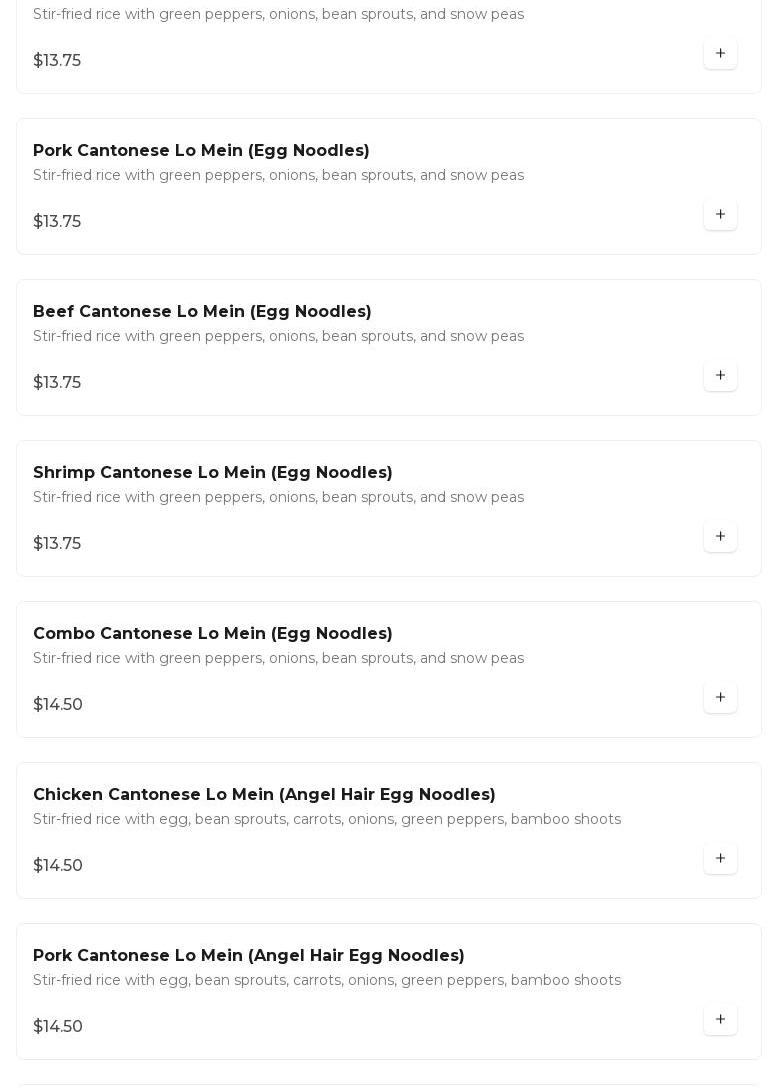Select the Beef Cantonese Lo Mein heading
This screenshot has height=1087, width=778.
[202, 311]
